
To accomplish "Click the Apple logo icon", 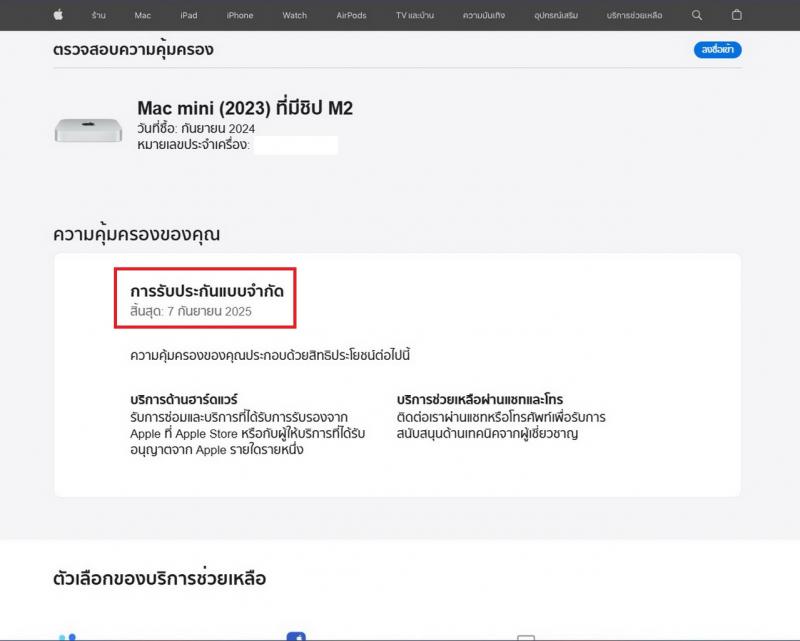I will click(57, 15).
